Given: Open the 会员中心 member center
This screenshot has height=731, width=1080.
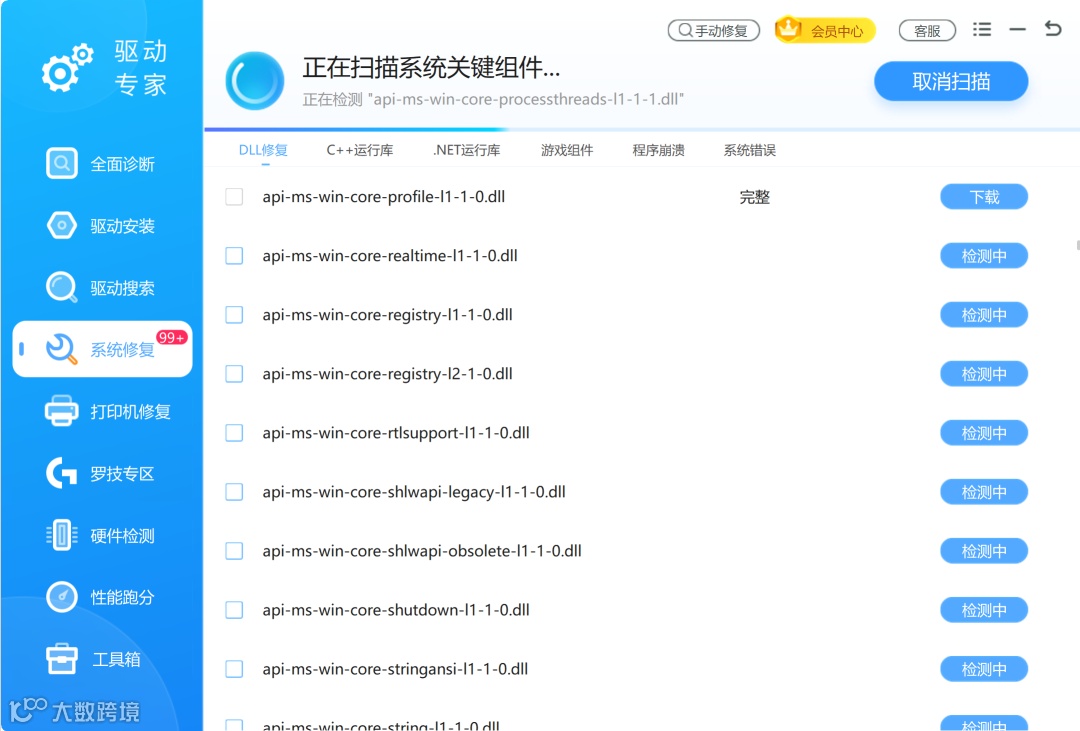Looking at the screenshot, I should click(x=825, y=30).
